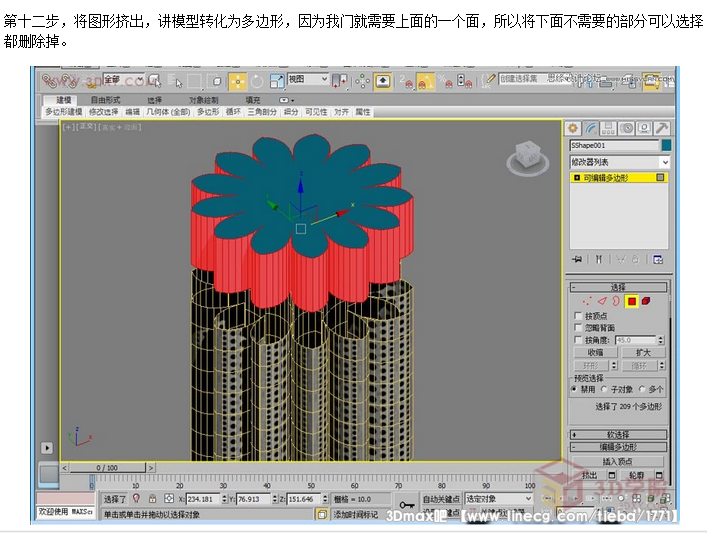Screen dimensions: 707x533
Task: Click the Pin Stack icon
Action: [577, 259]
